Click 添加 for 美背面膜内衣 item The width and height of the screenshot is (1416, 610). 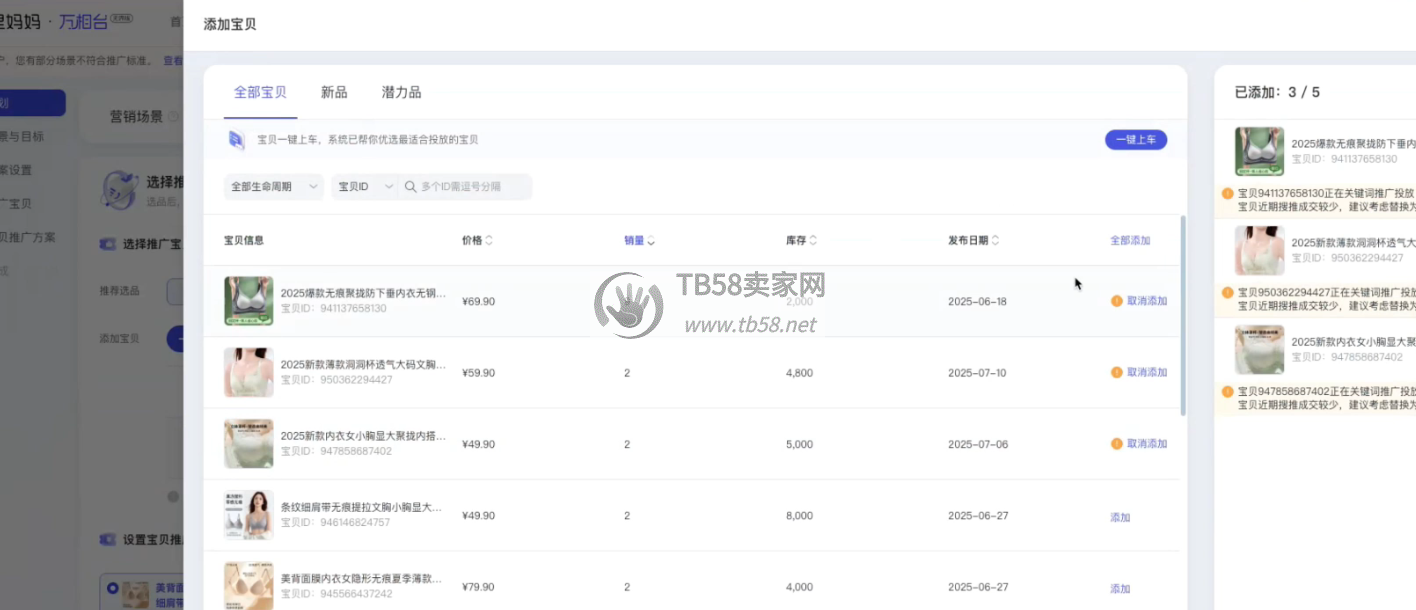pos(1120,588)
